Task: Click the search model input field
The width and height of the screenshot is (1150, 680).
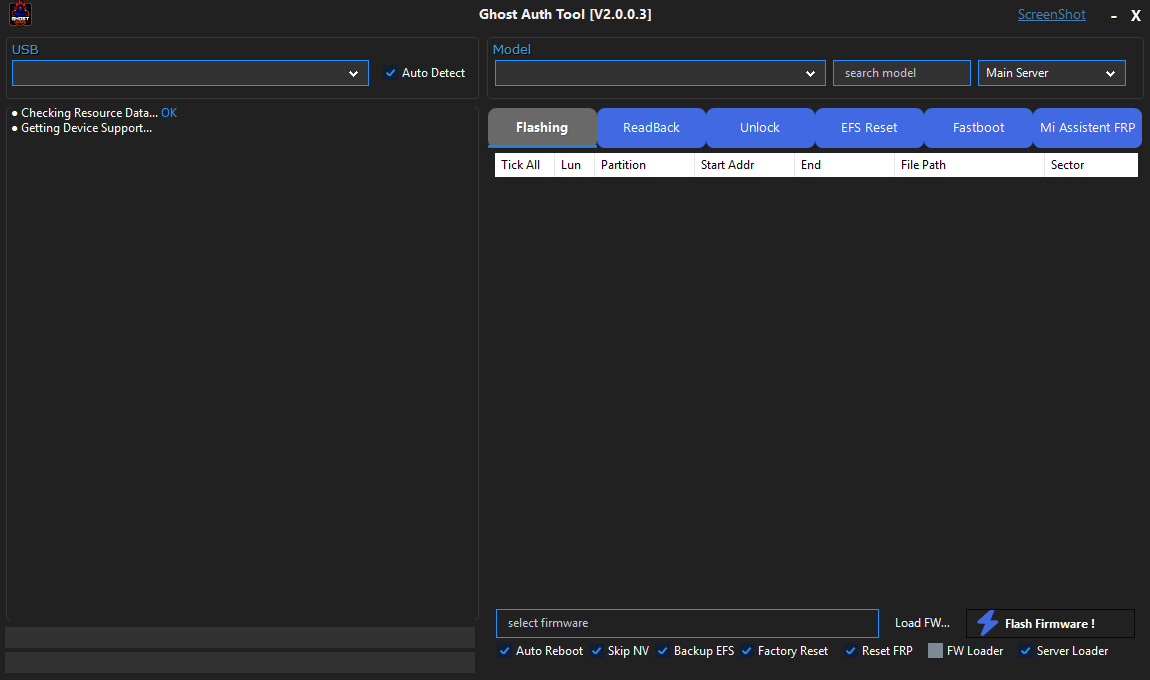Action: (x=901, y=73)
